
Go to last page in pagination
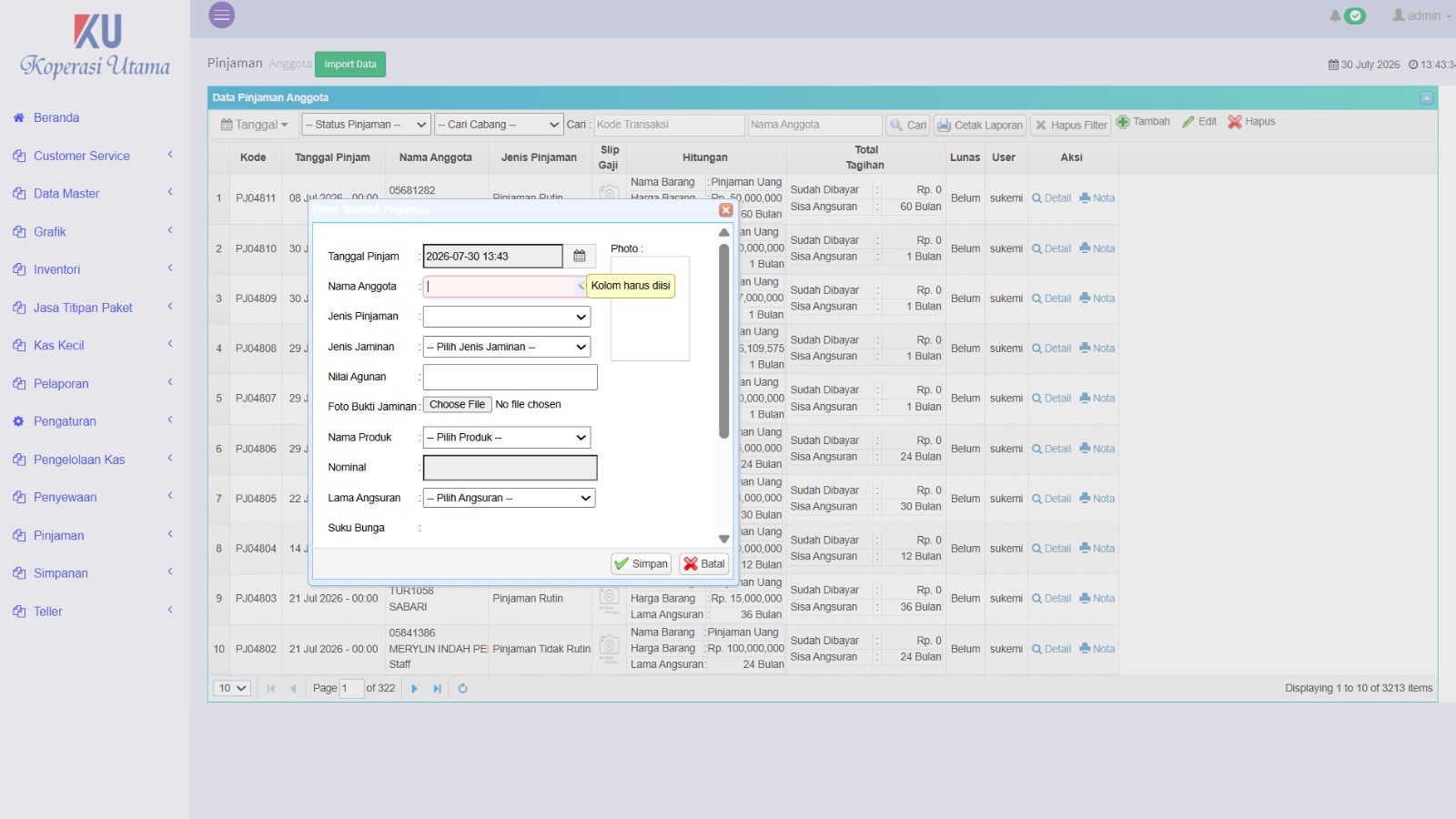pos(438,689)
